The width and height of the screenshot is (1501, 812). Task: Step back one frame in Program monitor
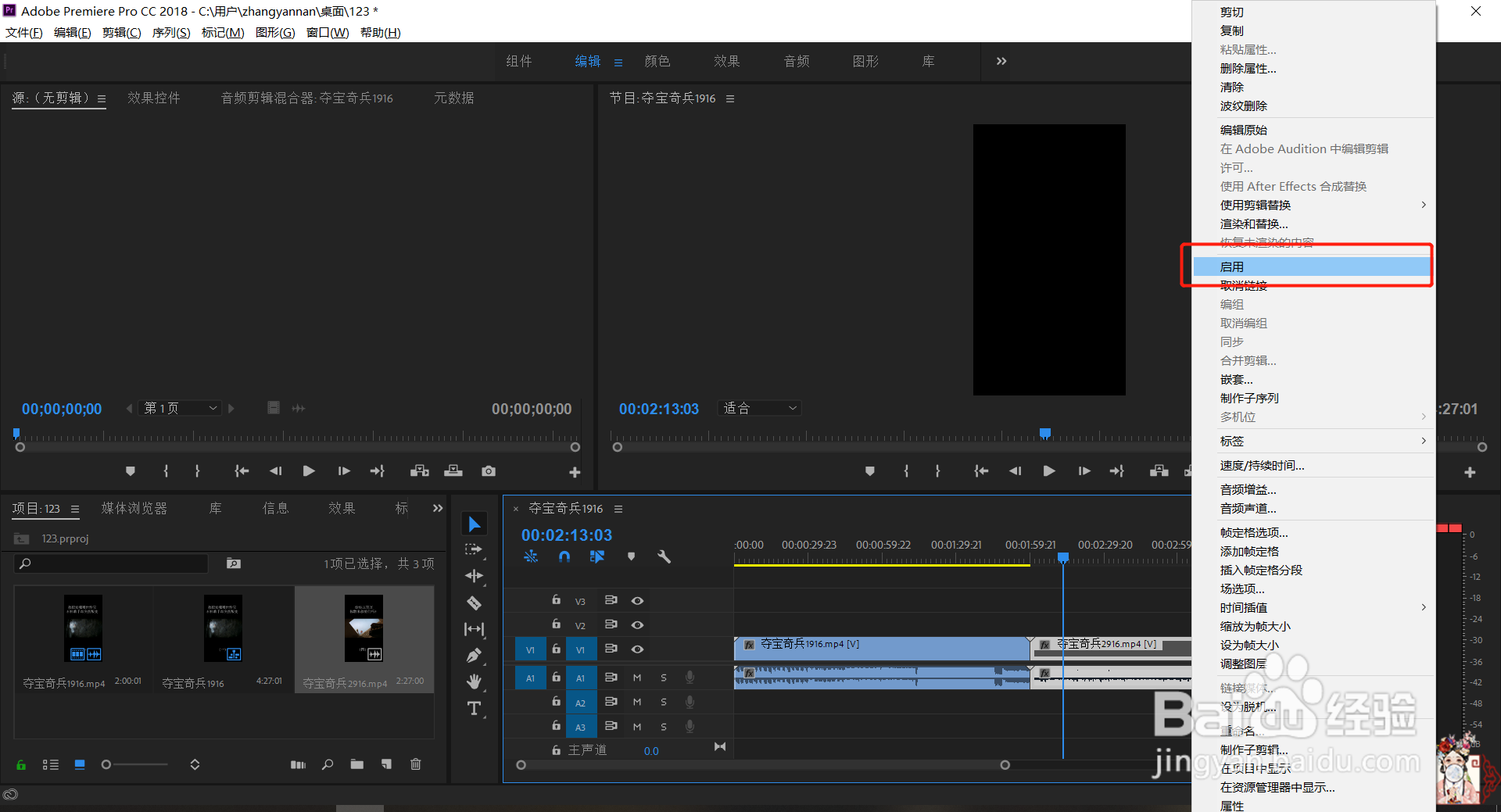pyautogui.click(x=1015, y=471)
